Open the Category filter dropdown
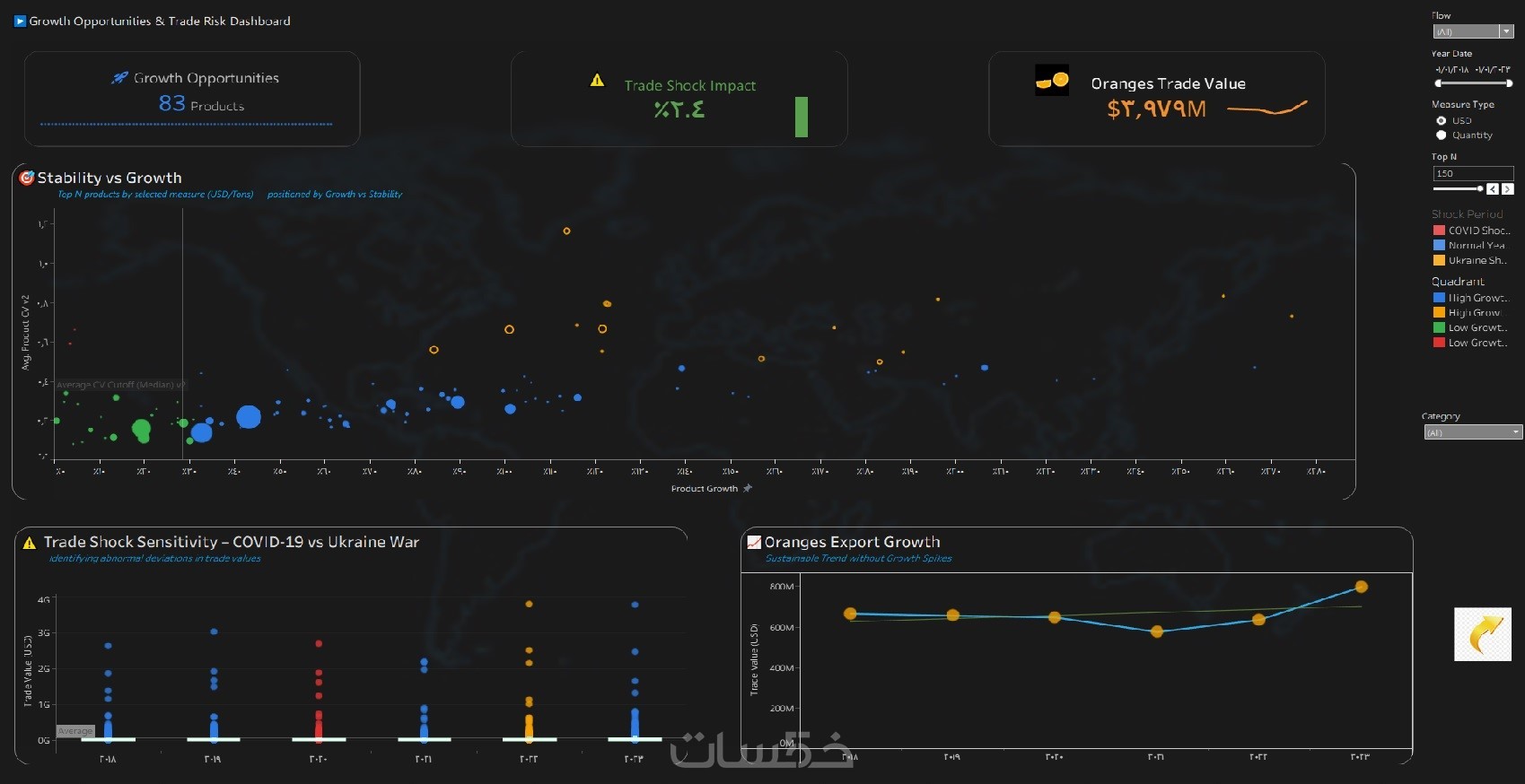The height and width of the screenshot is (784, 1525). coord(1473,432)
